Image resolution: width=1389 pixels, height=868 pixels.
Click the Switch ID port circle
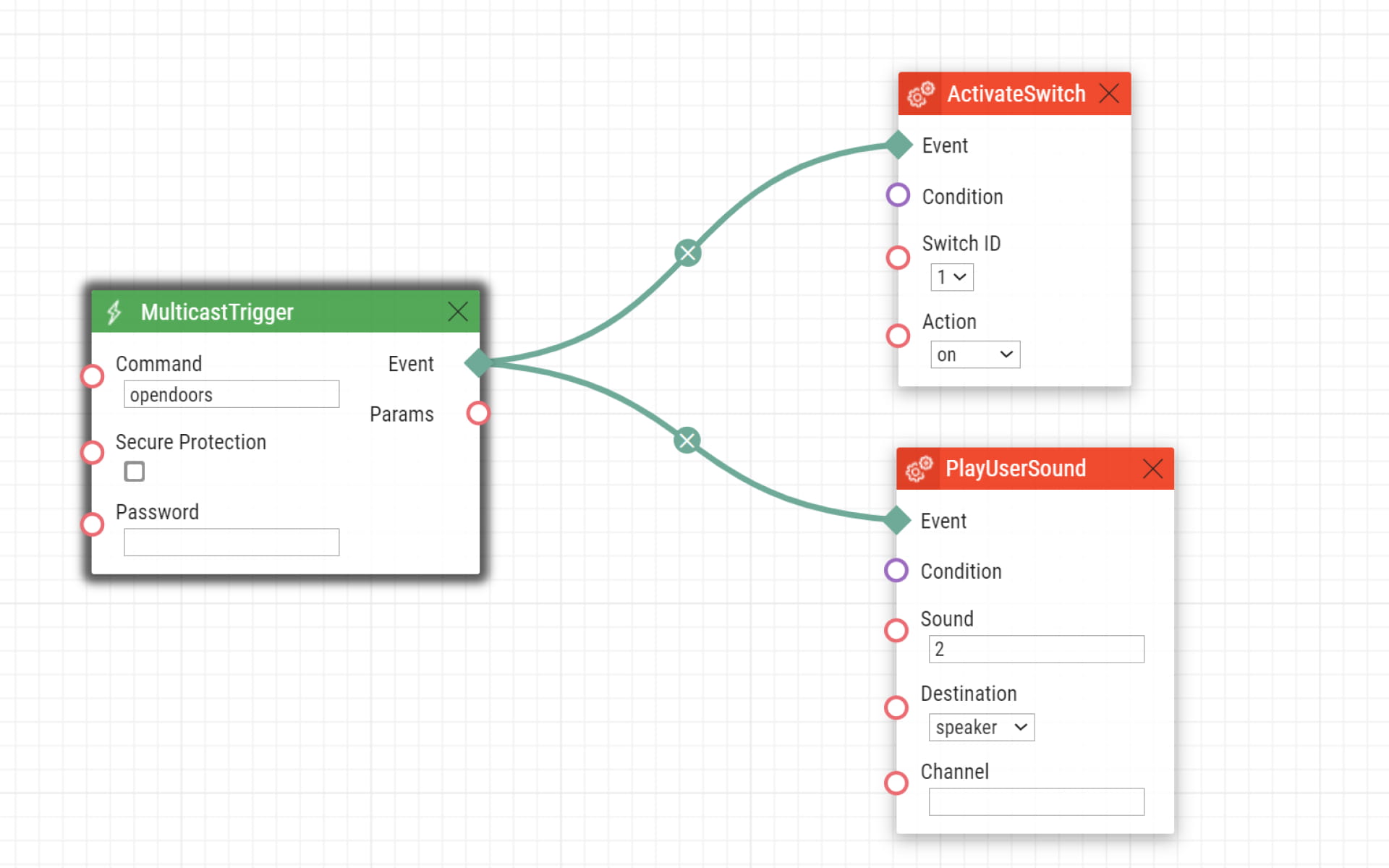pos(898,258)
